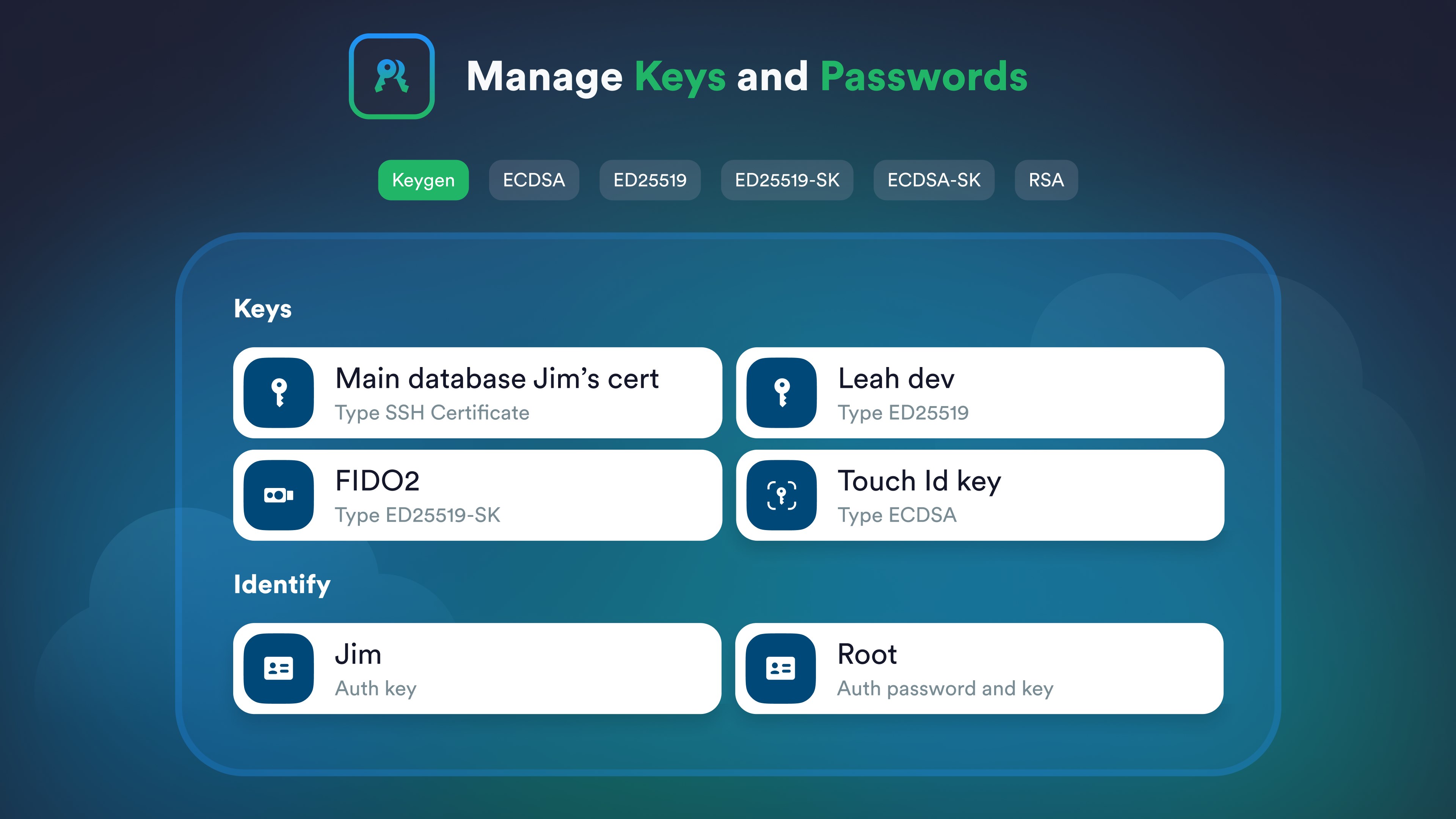Switch to the ED25519-SK filter
Screen dimensions: 1456x819
pyautogui.click(x=787, y=180)
